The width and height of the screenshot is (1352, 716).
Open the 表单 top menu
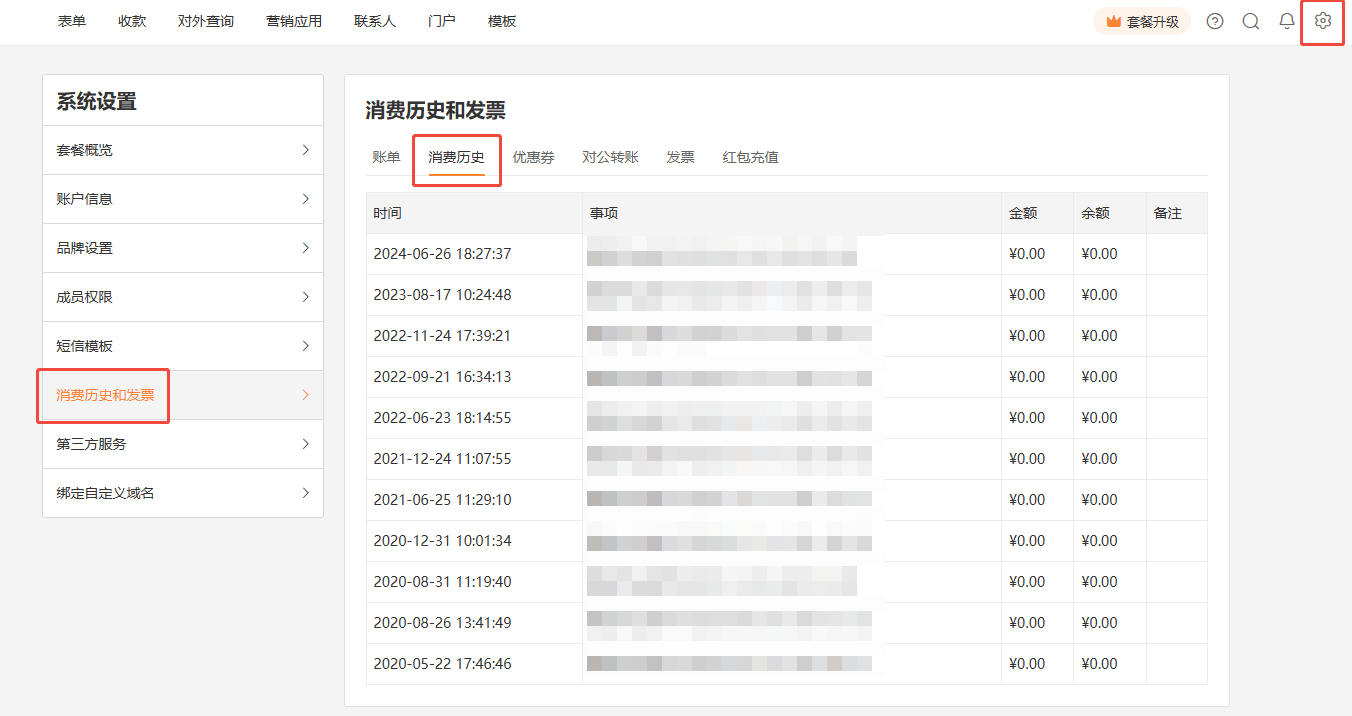pyautogui.click(x=72, y=21)
